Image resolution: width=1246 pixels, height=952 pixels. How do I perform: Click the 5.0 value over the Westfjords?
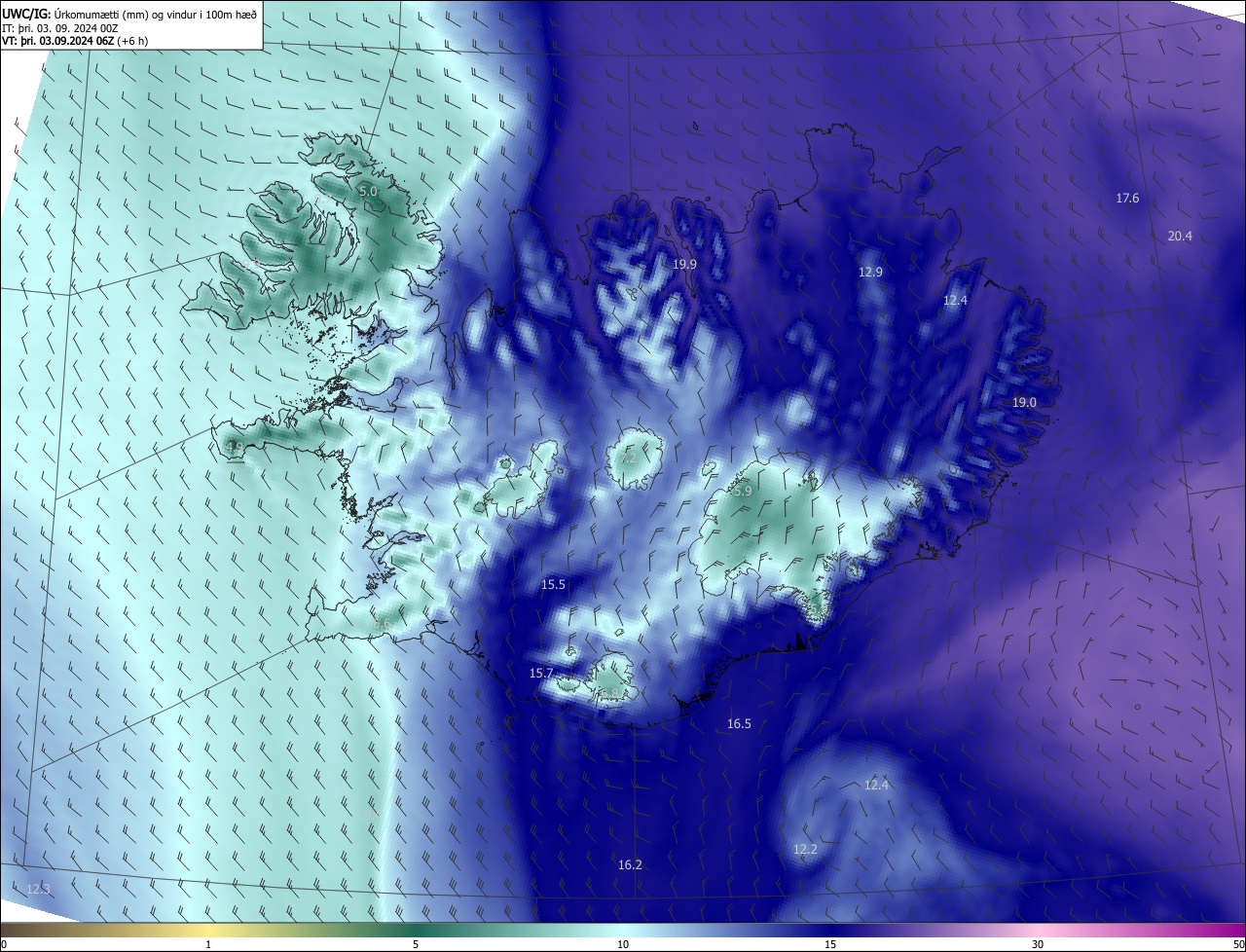(x=368, y=192)
